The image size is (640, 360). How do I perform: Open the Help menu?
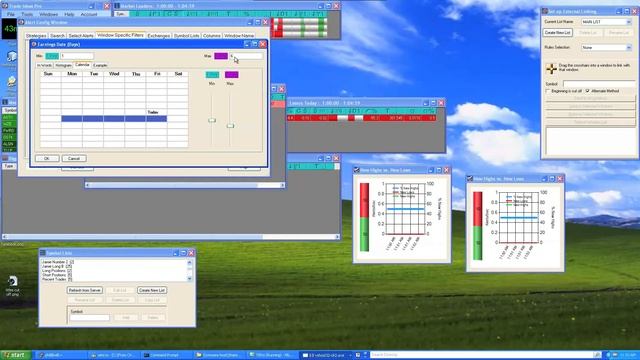point(69,14)
